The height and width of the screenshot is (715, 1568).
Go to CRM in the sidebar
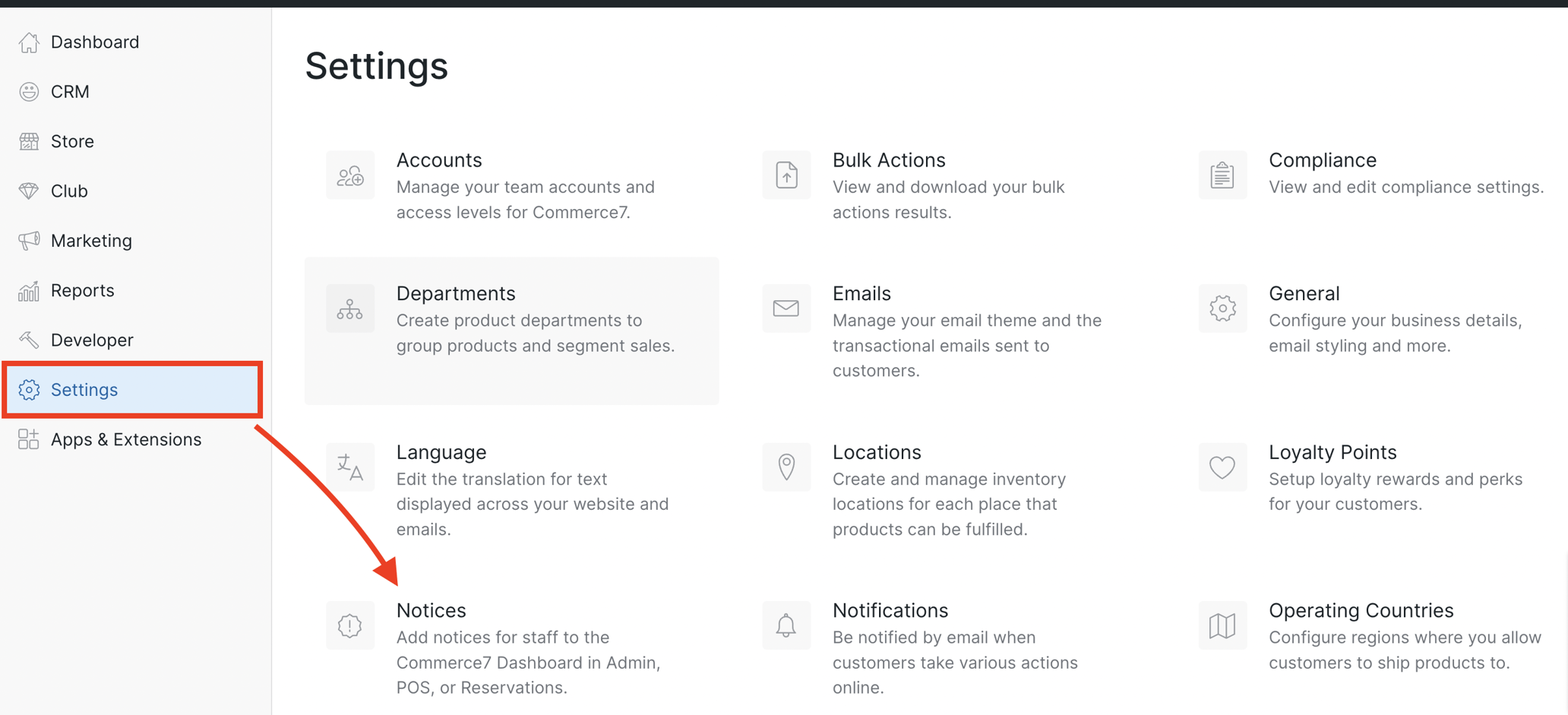pos(70,92)
